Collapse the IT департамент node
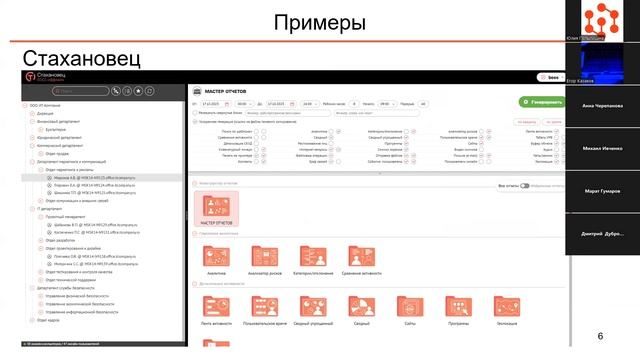Screen dimensions: 640x360 coord(32,209)
